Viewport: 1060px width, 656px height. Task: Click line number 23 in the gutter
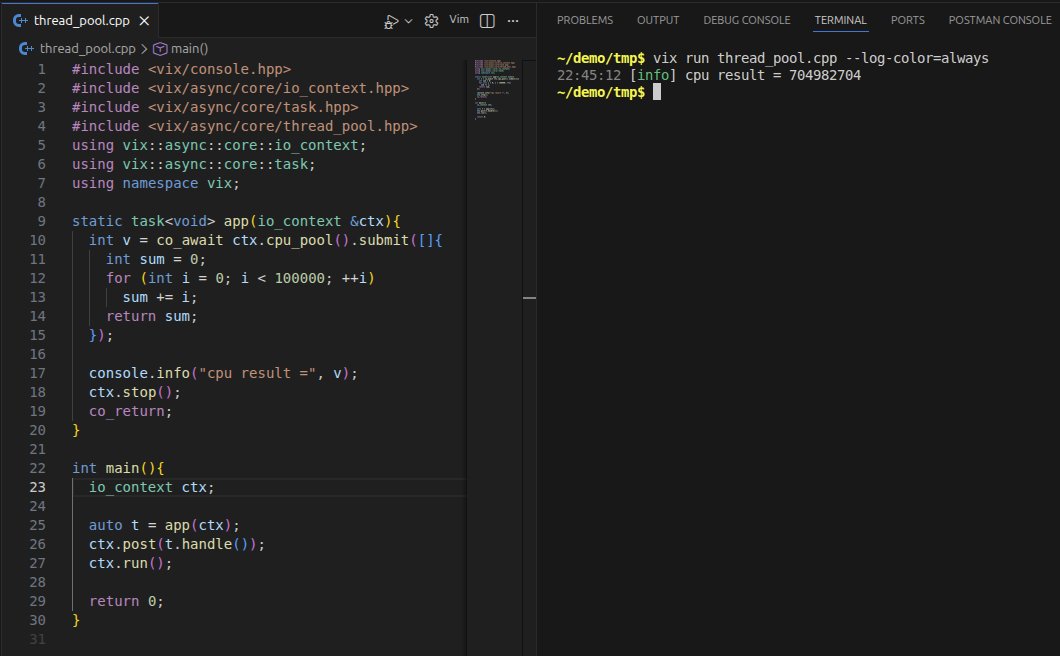(38, 487)
